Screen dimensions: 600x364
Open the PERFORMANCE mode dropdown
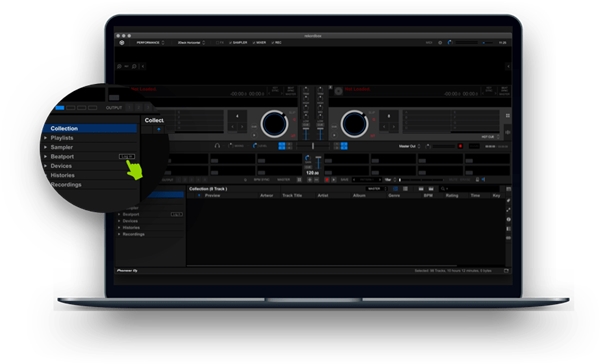(x=150, y=42)
